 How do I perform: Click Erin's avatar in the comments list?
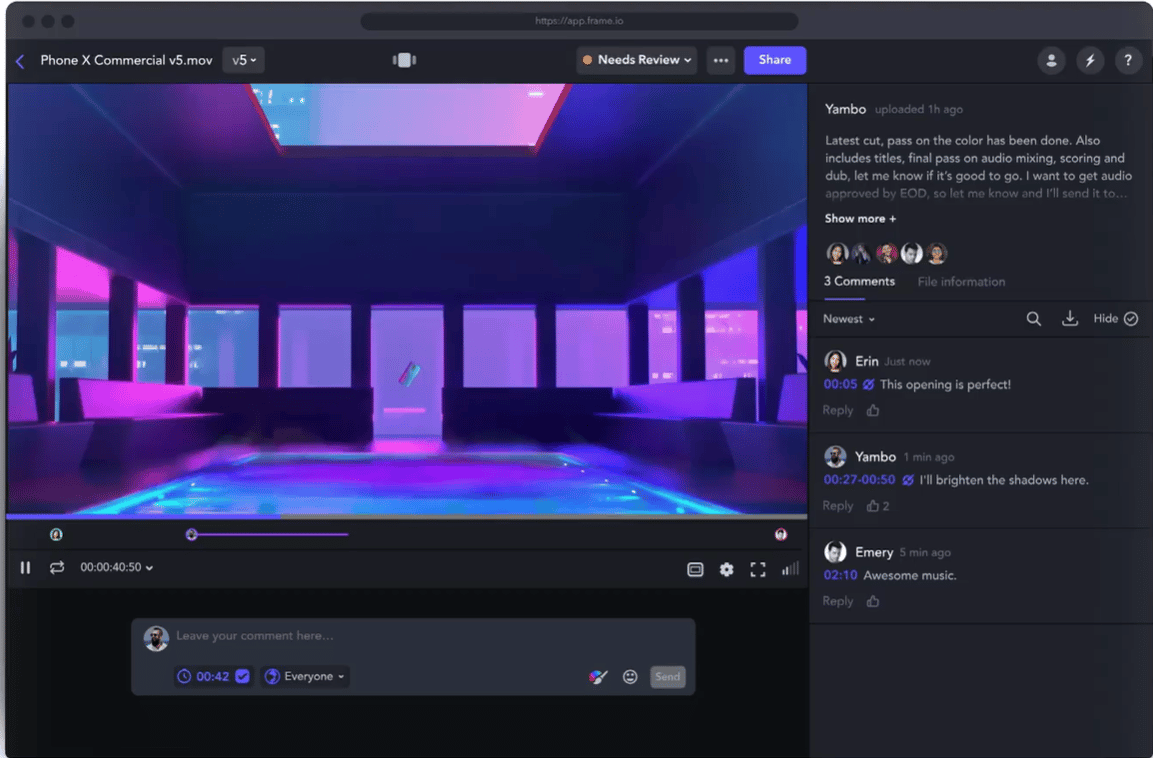(835, 361)
